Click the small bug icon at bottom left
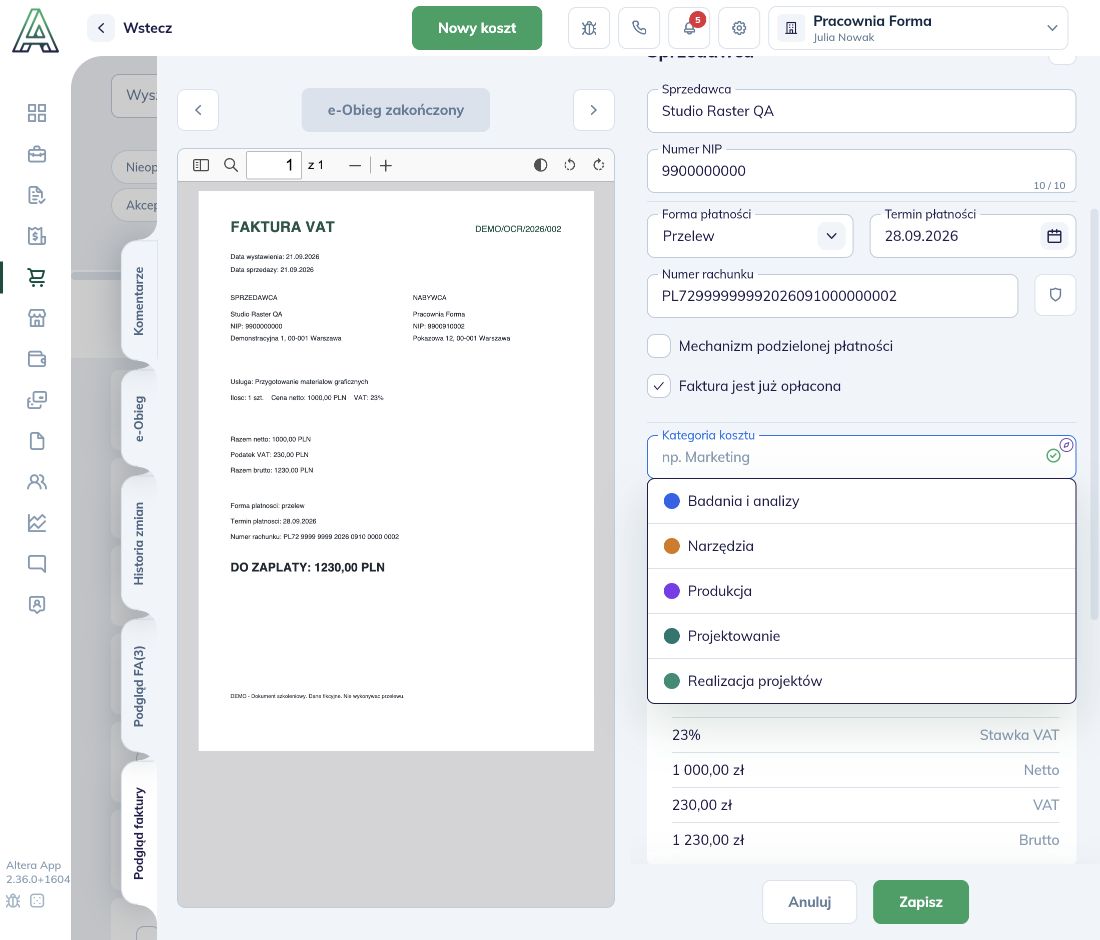1100x940 pixels. [13, 901]
